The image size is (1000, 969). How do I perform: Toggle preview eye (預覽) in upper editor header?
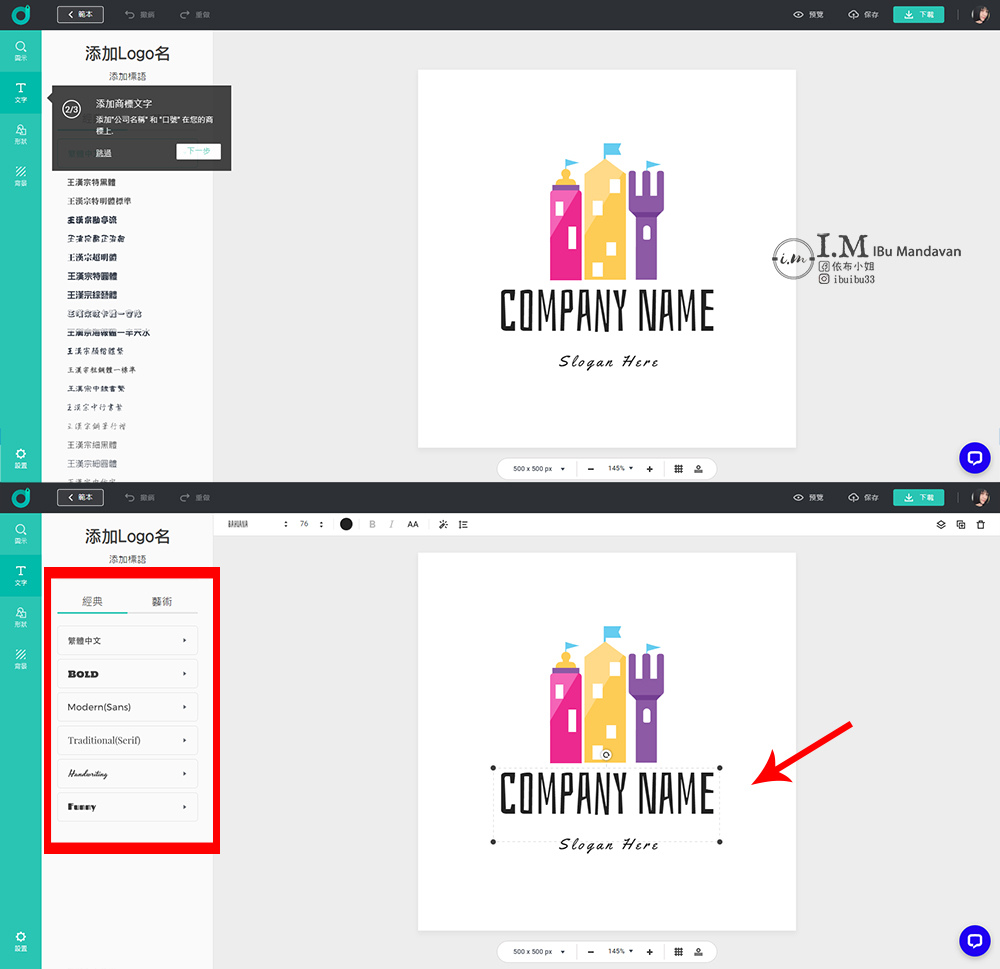[x=807, y=14]
